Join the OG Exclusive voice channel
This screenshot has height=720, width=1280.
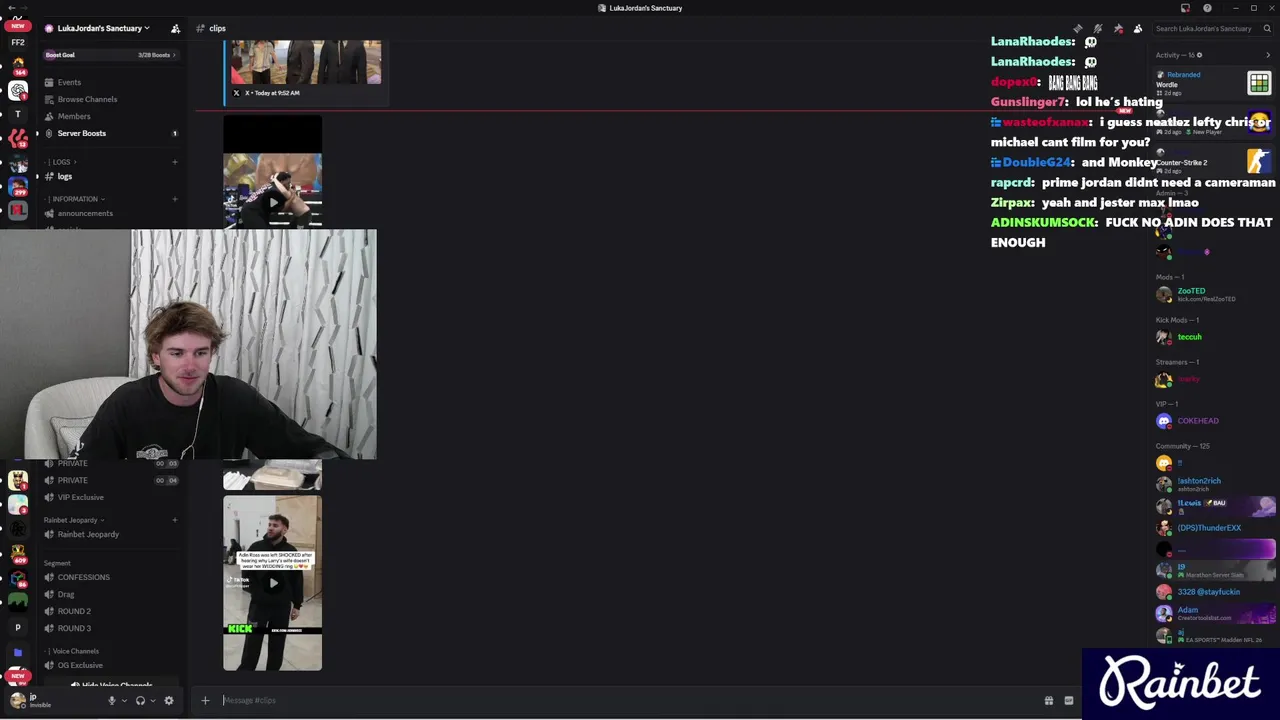coord(110,665)
